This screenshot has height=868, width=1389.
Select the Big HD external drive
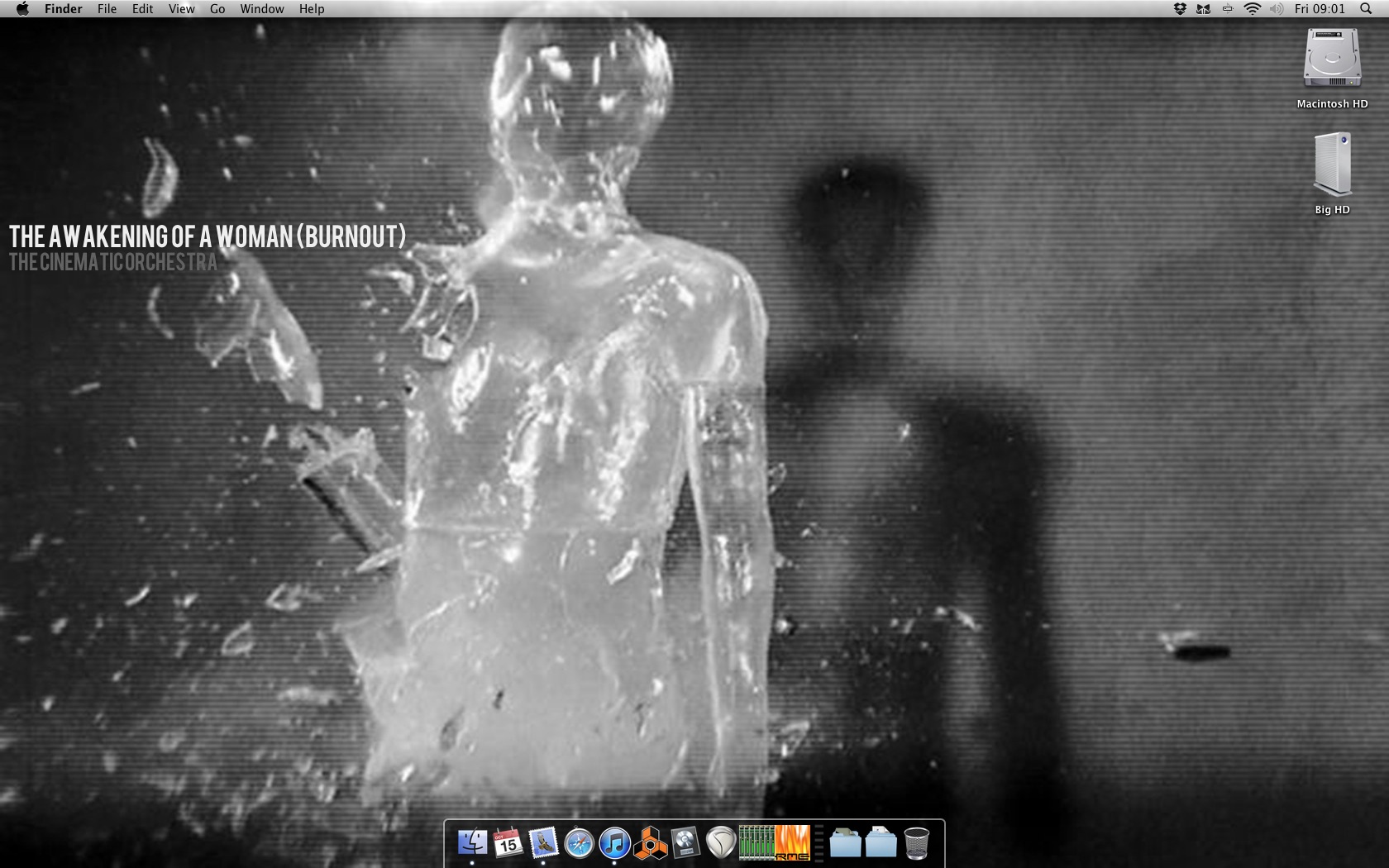1332,174
